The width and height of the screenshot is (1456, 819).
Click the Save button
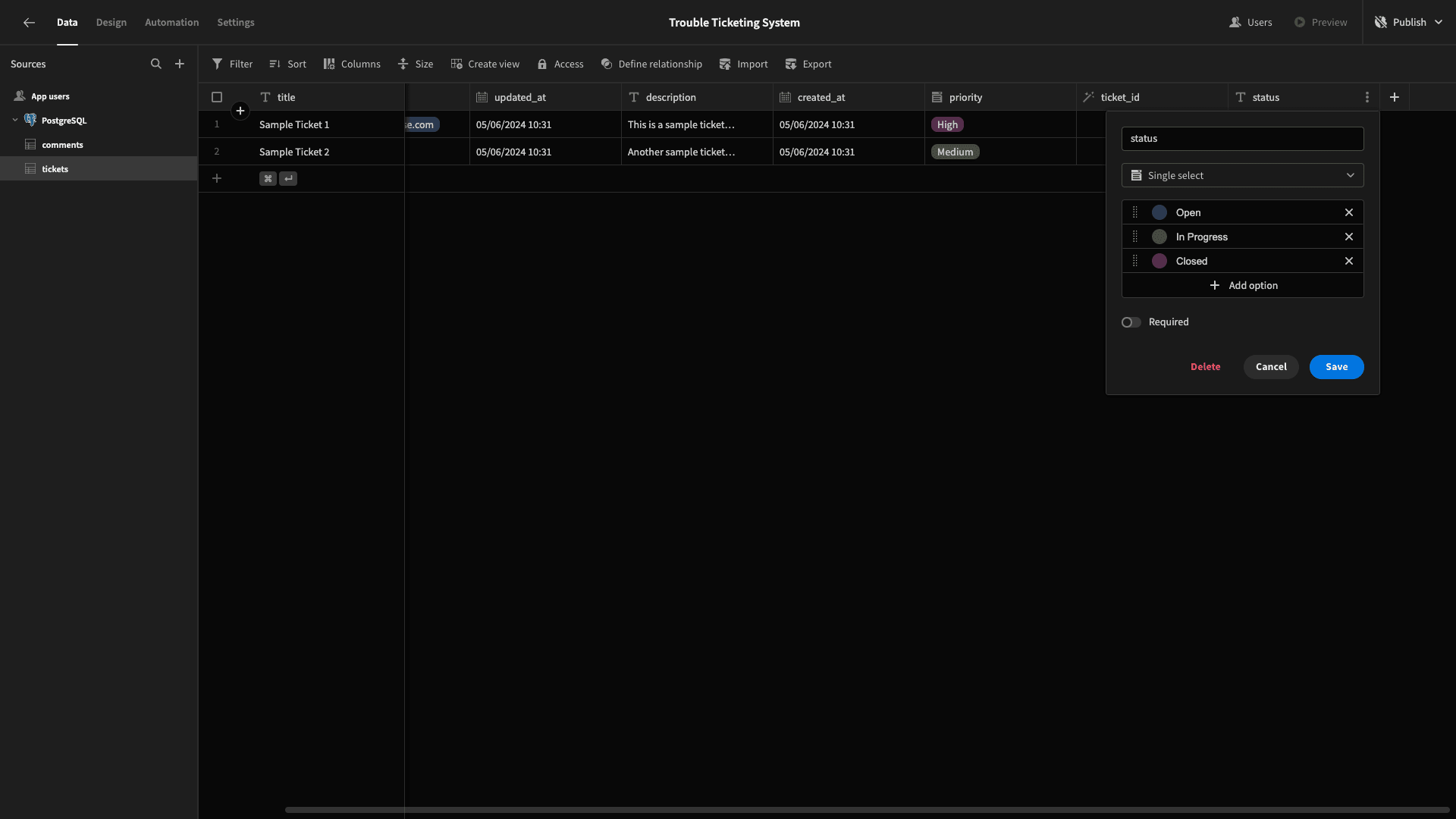click(x=1337, y=367)
